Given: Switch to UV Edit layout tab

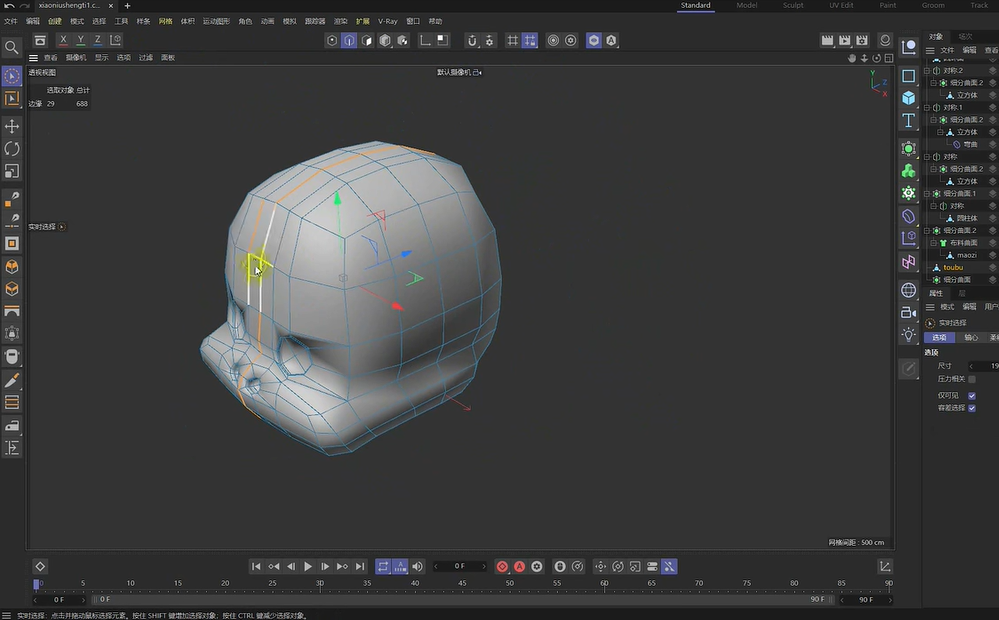Looking at the screenshot, I should coord(841,5).
